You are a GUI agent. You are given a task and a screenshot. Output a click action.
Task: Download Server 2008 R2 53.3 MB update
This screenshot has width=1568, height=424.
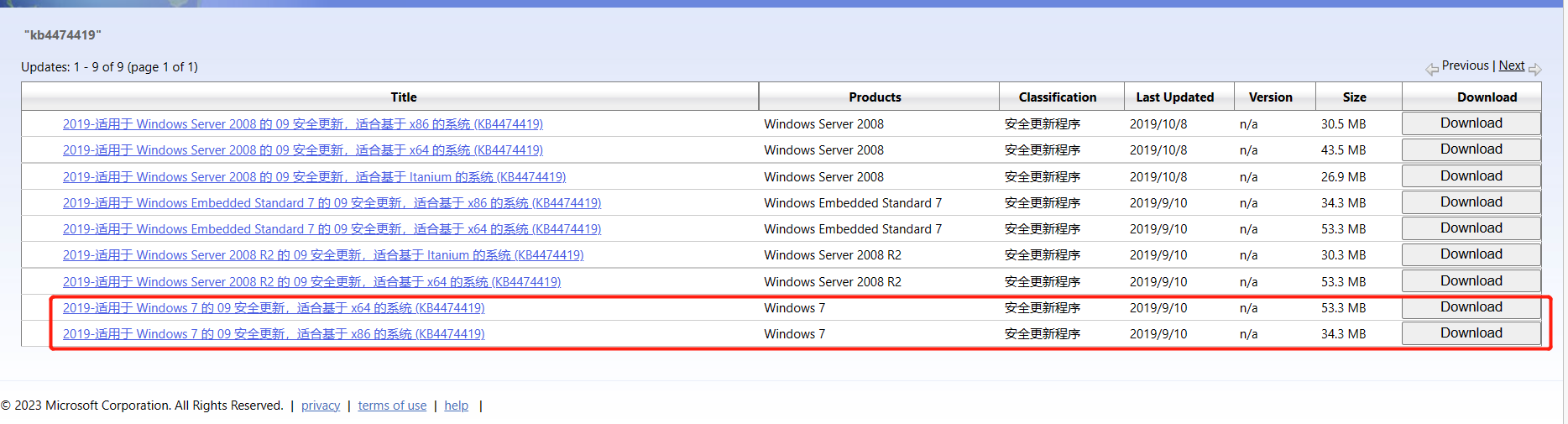tap(1471, 281)
